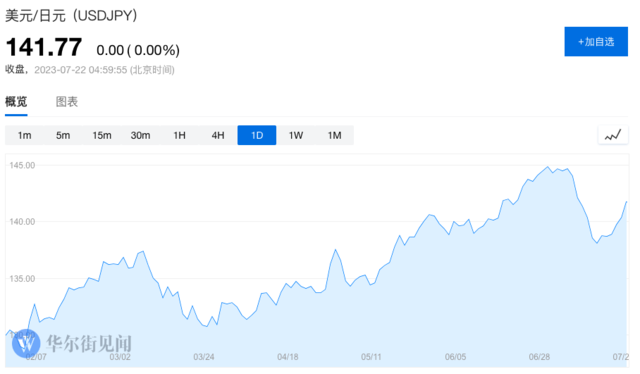Add USDJPY to watchlist with +加自选

(596, 42)
